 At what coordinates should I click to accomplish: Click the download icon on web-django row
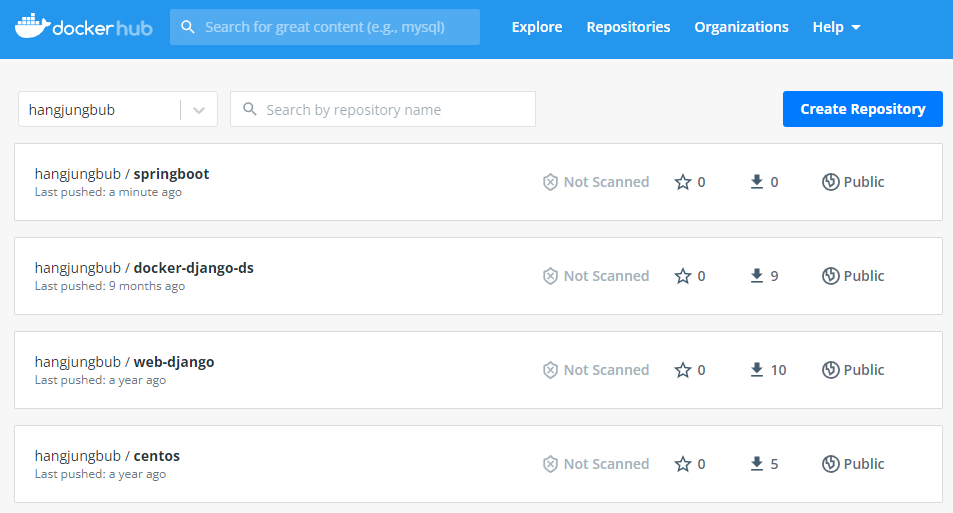pyautogui.click(x=757, y=370)
